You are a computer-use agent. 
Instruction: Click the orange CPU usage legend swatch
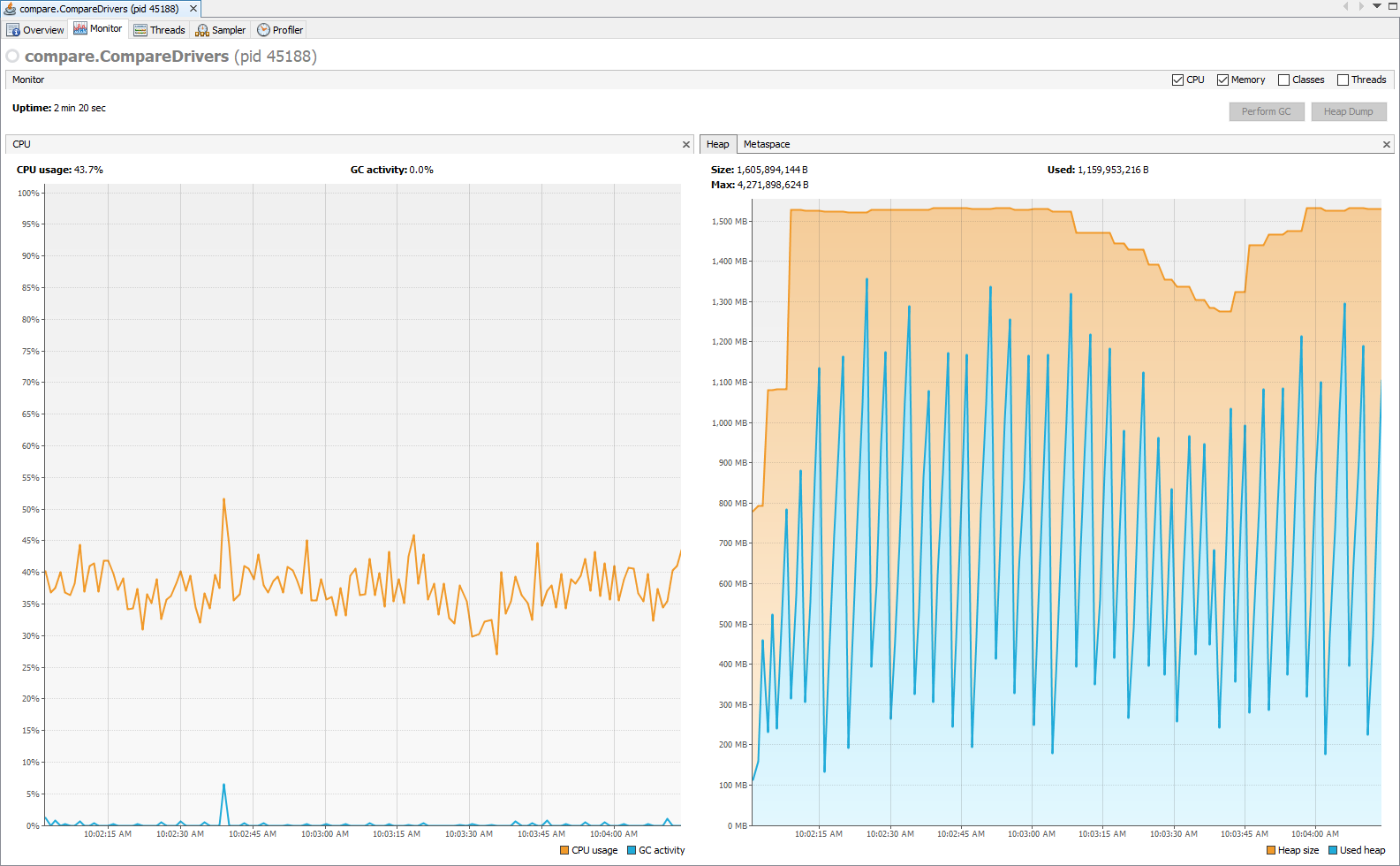pos(564,850)
